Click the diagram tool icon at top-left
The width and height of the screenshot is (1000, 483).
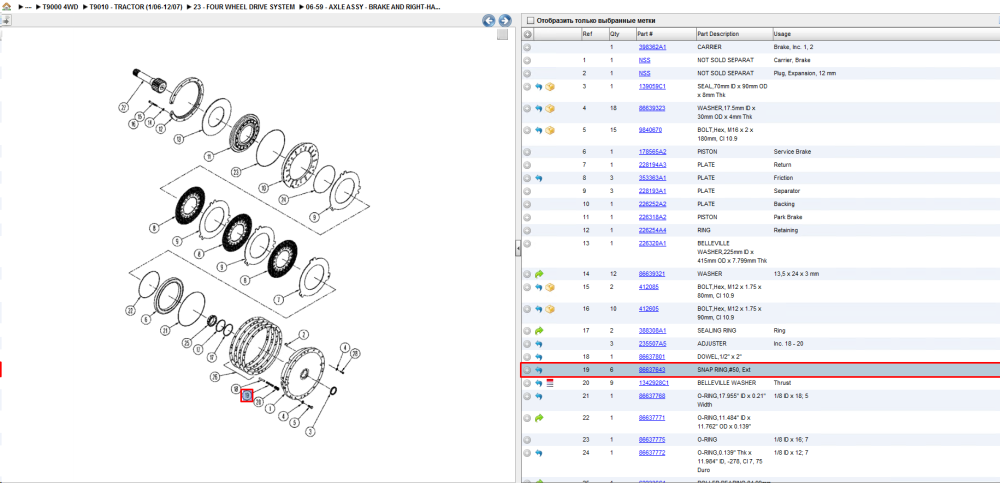6,20
